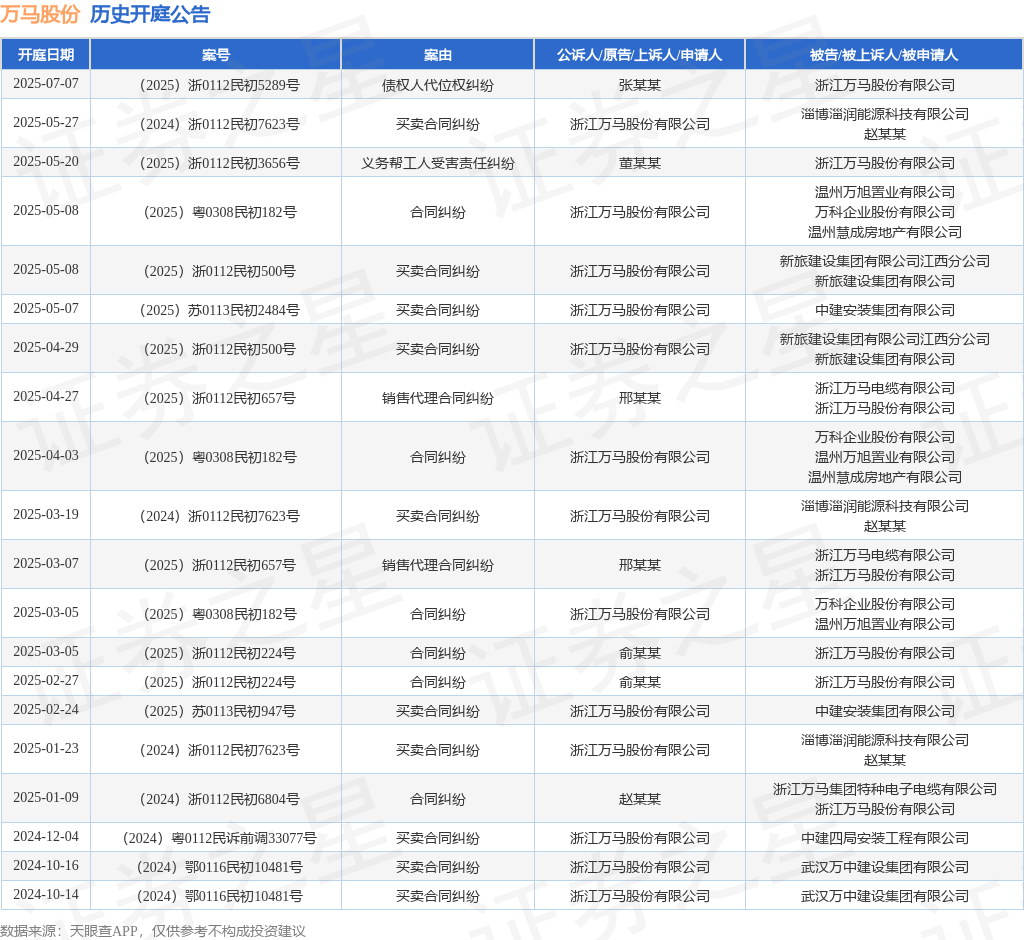This screenshot has width=1024, height=940.
Task: Click the 被告/被上诉人/被申请人 column header
Action: [884, 55]
